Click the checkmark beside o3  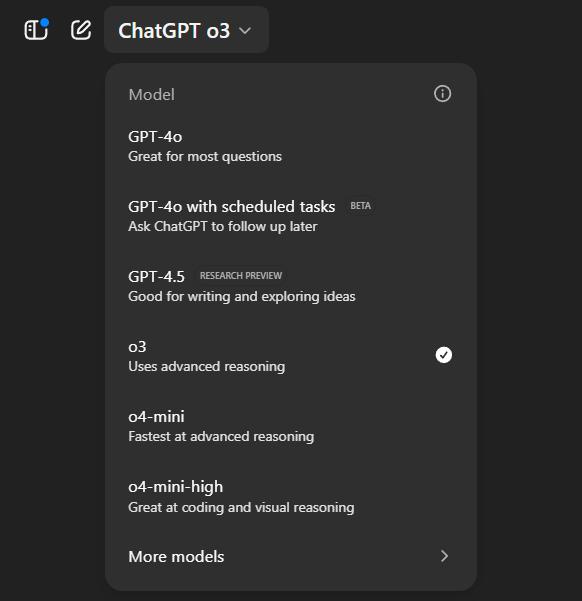(x=444, y=355)
